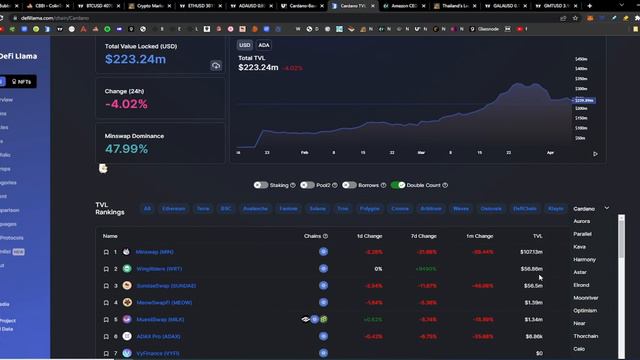Open the SundaeSwap (SUNDAE) protocol link
This screenshot has height=360, width=640.
(x=166, y=286)
